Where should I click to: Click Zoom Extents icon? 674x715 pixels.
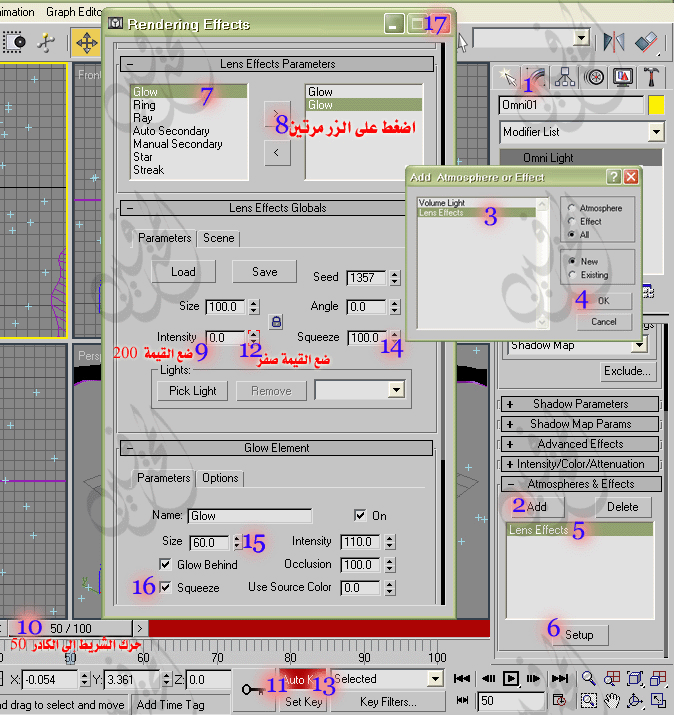[x=634, y=679]
